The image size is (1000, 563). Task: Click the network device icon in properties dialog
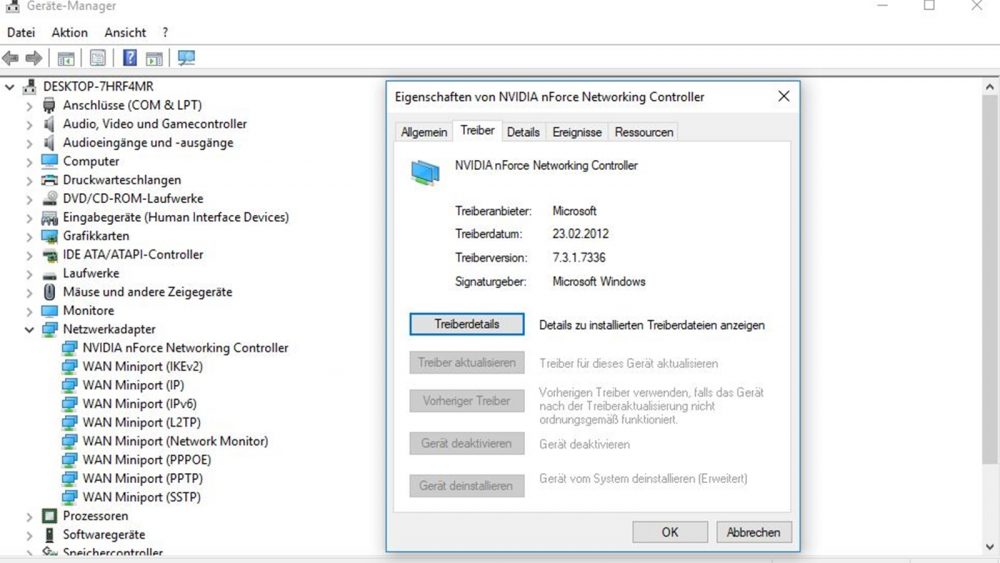(425, 172)
